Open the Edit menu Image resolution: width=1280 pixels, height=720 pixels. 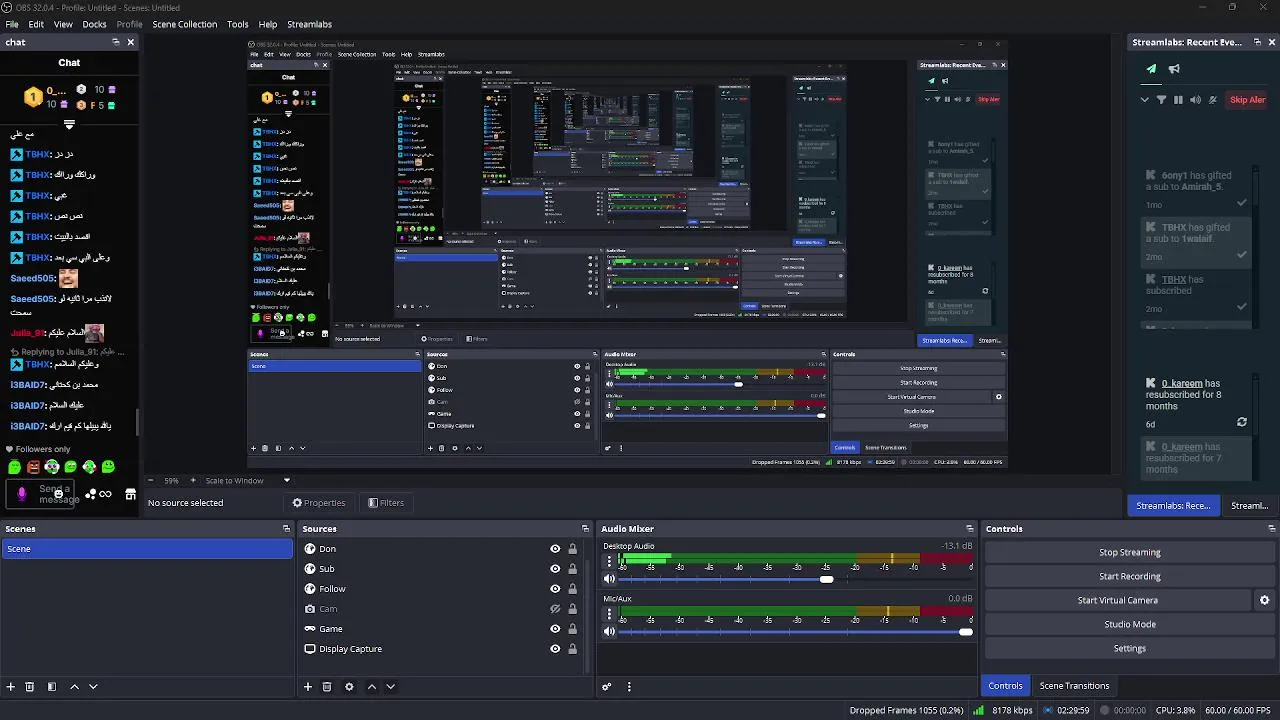pos(36,24)
